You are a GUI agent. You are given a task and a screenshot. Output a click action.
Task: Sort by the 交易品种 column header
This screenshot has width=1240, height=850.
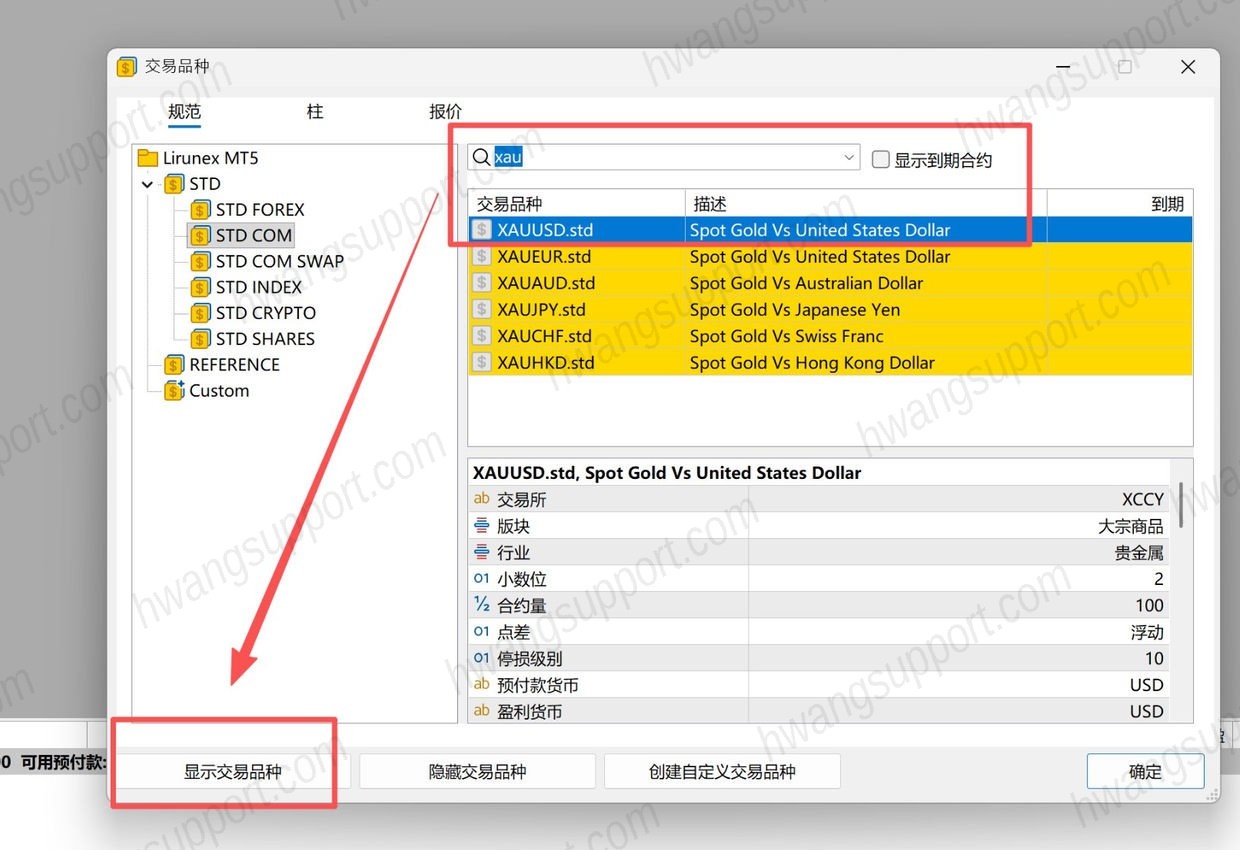(576, 204)
